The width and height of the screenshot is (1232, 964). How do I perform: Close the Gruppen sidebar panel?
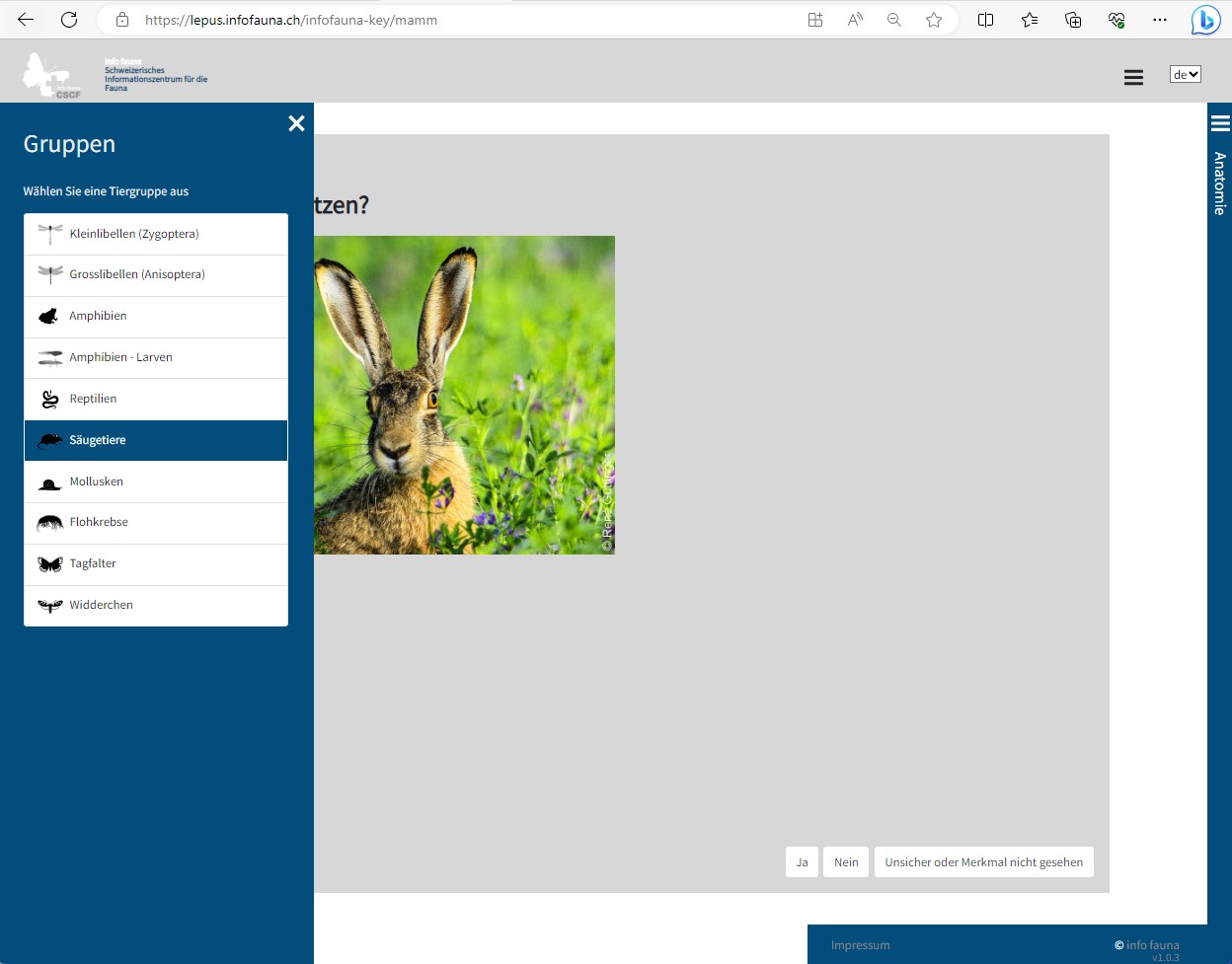[x=296, y=123]
